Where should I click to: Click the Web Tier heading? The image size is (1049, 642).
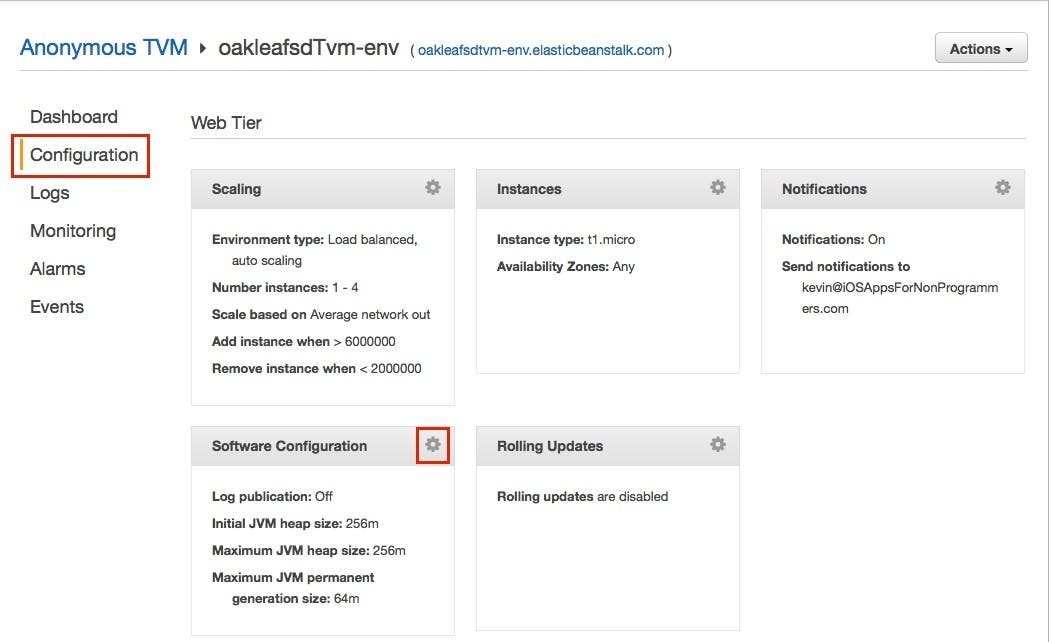tap(226, 123)
